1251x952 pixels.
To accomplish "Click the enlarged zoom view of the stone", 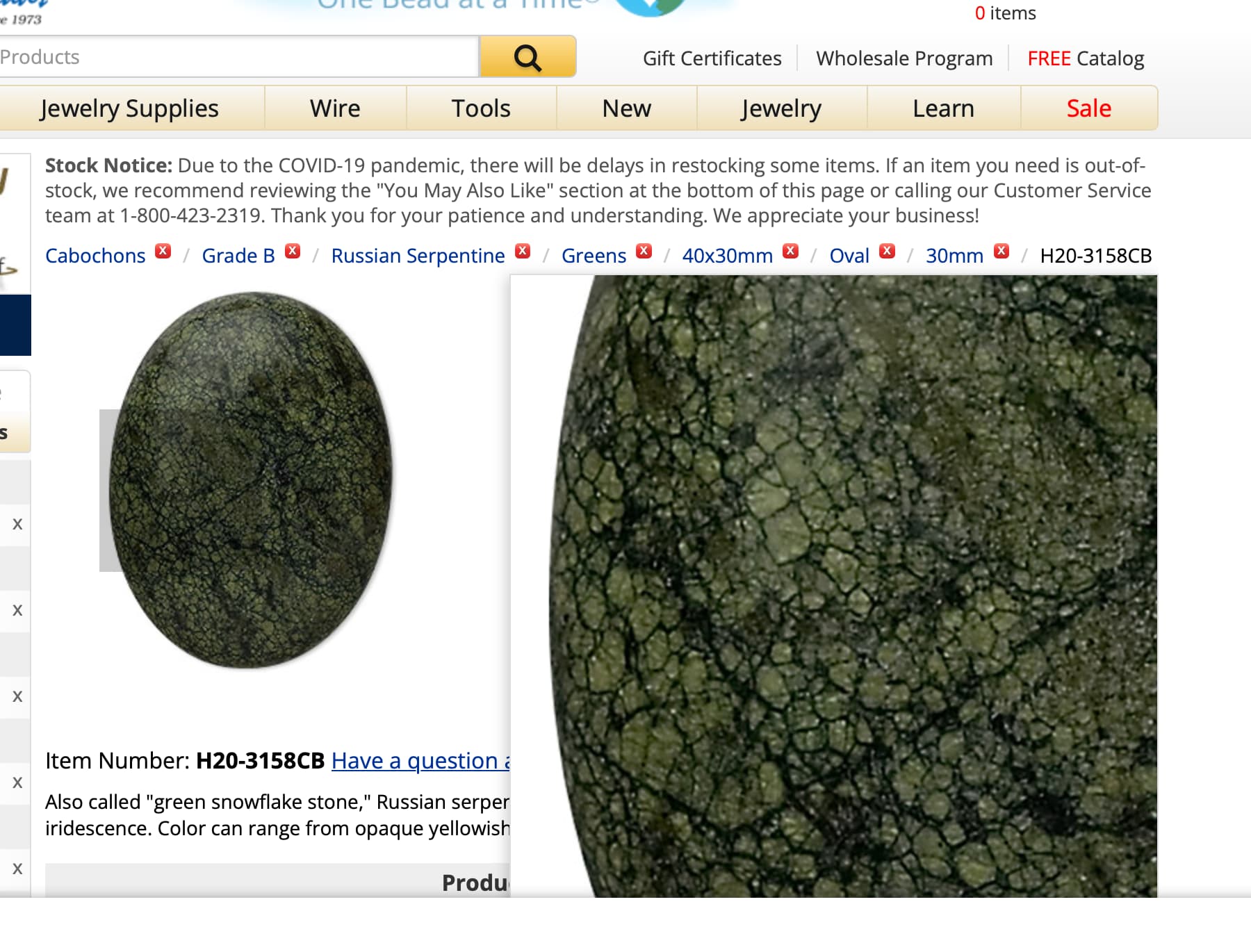I will point(834,586).
